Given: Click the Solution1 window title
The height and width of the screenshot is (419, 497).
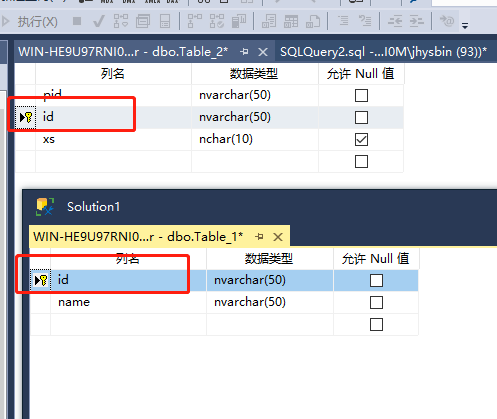Looking at the screenshot, I should [93, 207].
